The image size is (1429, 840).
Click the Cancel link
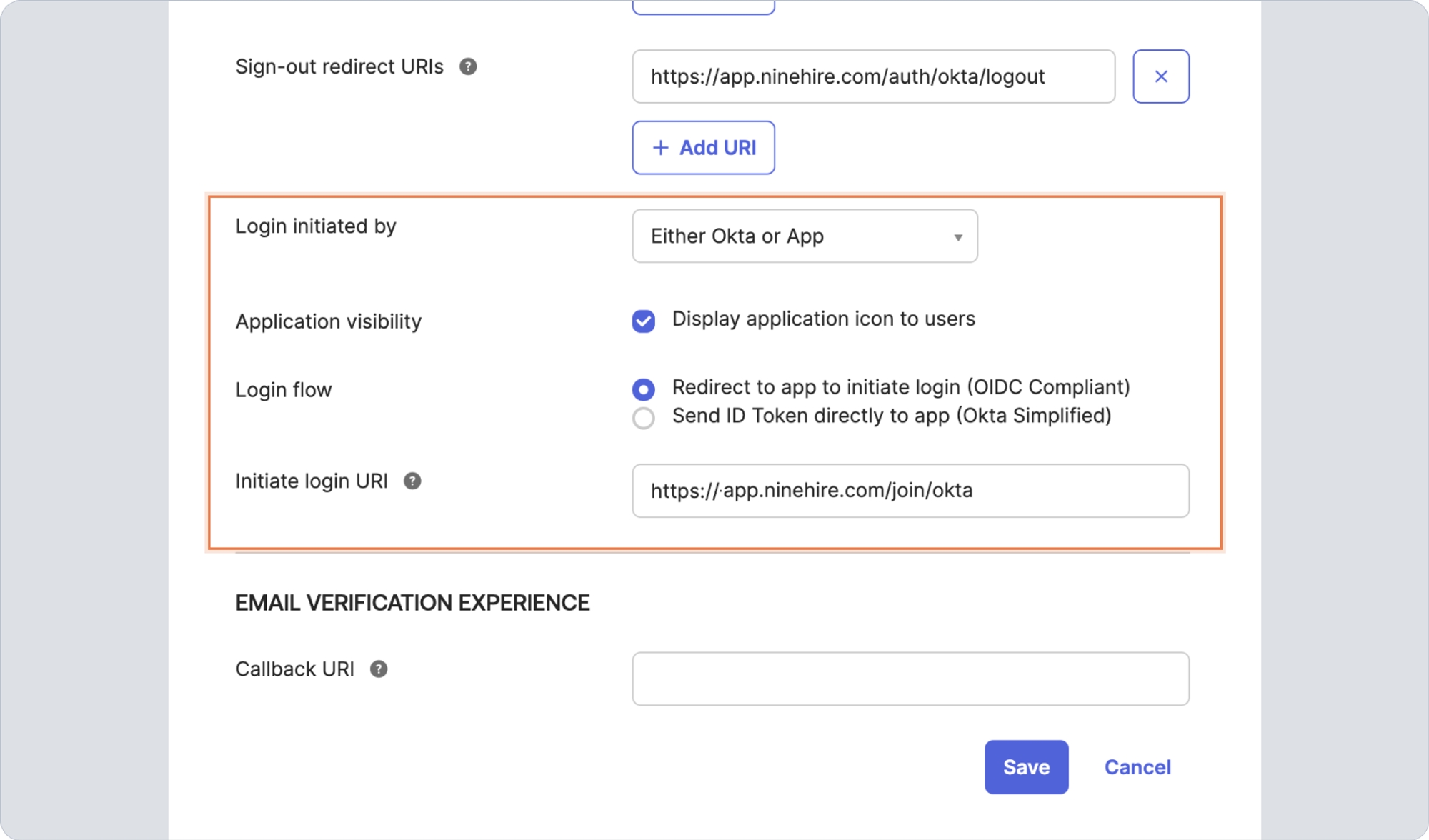click(1137, 767)
